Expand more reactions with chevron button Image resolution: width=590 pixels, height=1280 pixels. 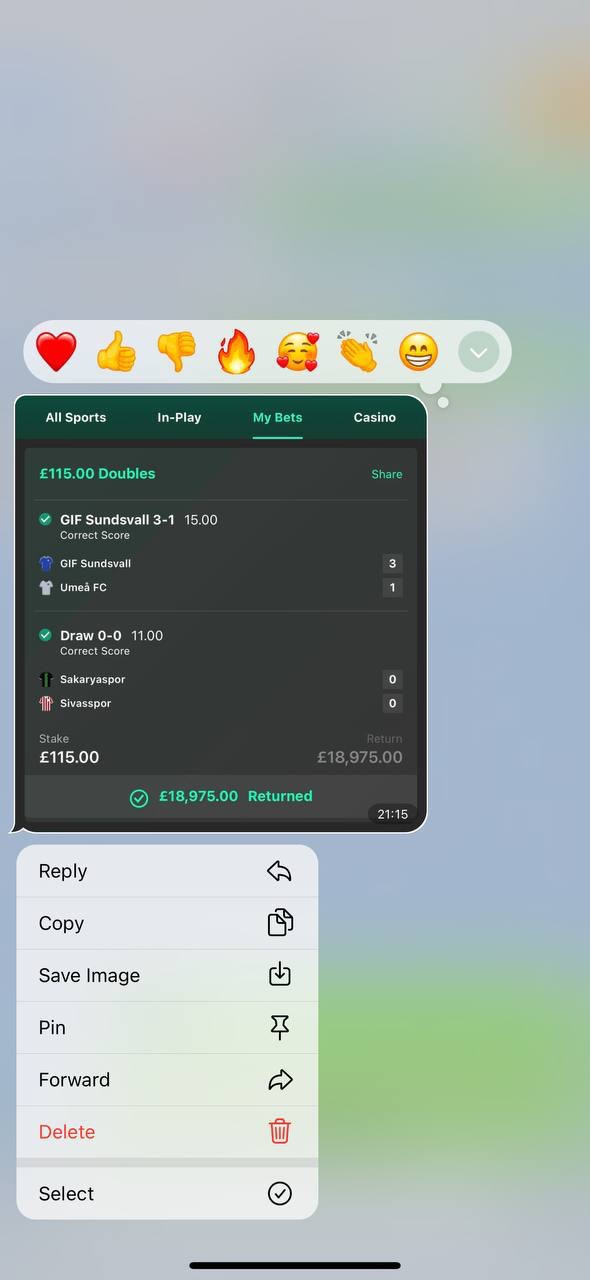click(479, 352)
